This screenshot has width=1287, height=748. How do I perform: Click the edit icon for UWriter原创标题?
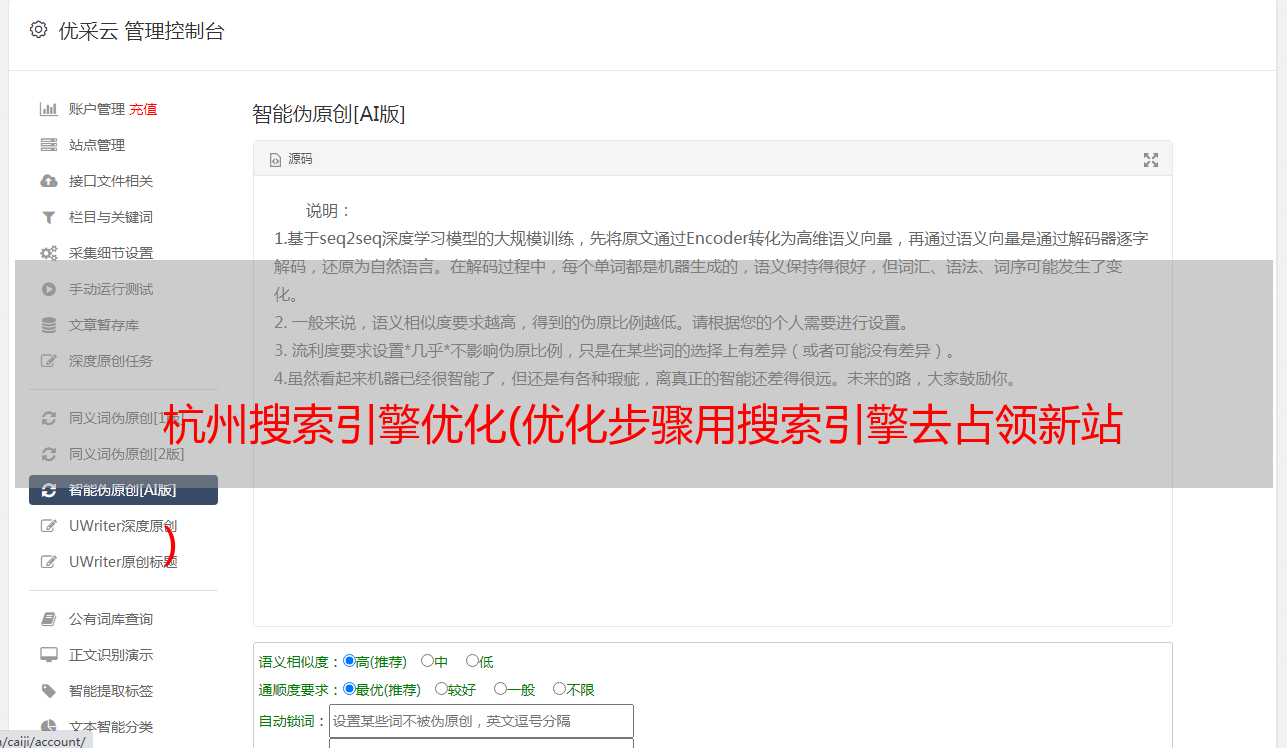click(48, 562)
